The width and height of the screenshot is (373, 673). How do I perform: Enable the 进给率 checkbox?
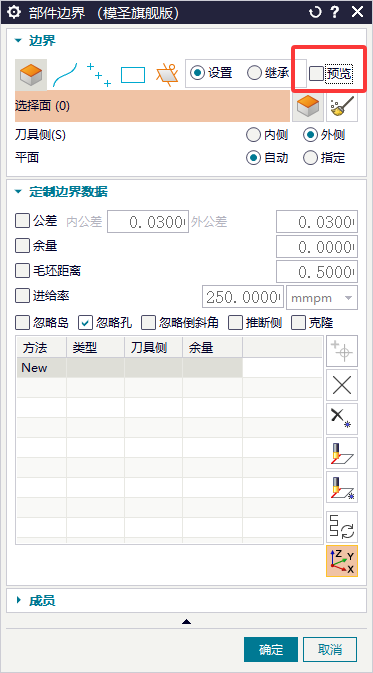coord(22,296)
